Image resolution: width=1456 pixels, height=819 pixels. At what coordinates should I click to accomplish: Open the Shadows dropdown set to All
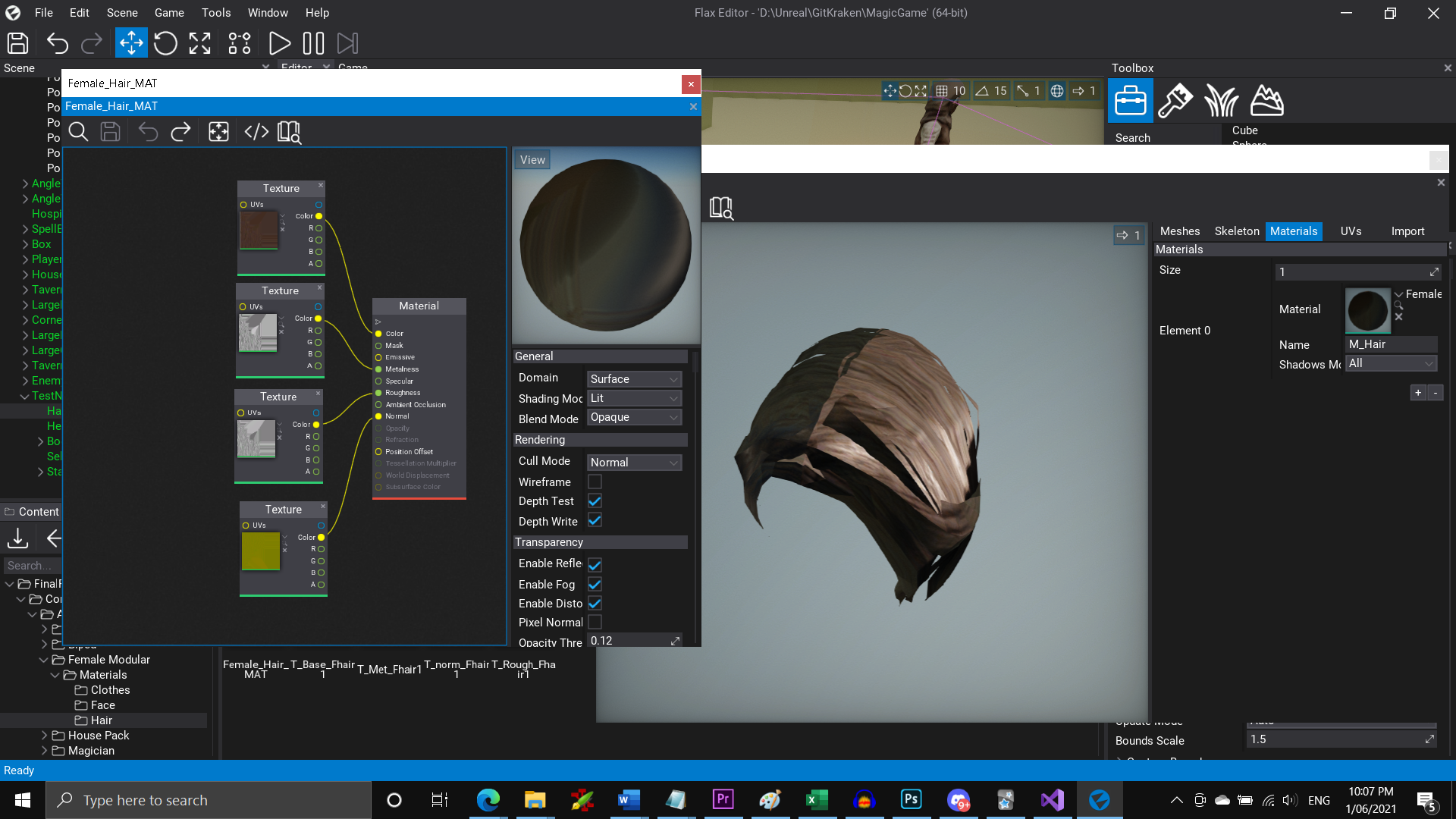pos(1390,363)
